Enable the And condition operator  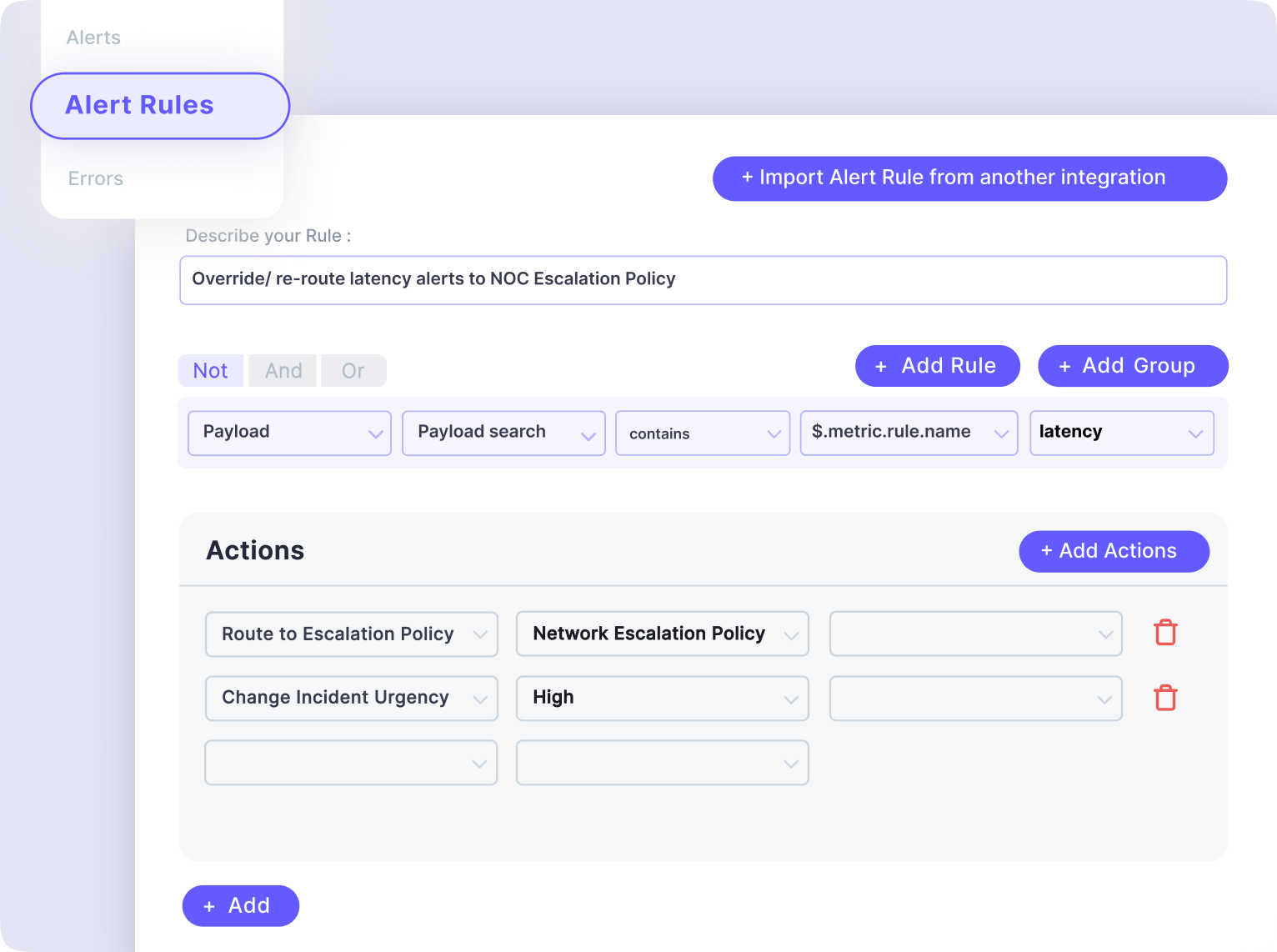click(282, 370)
